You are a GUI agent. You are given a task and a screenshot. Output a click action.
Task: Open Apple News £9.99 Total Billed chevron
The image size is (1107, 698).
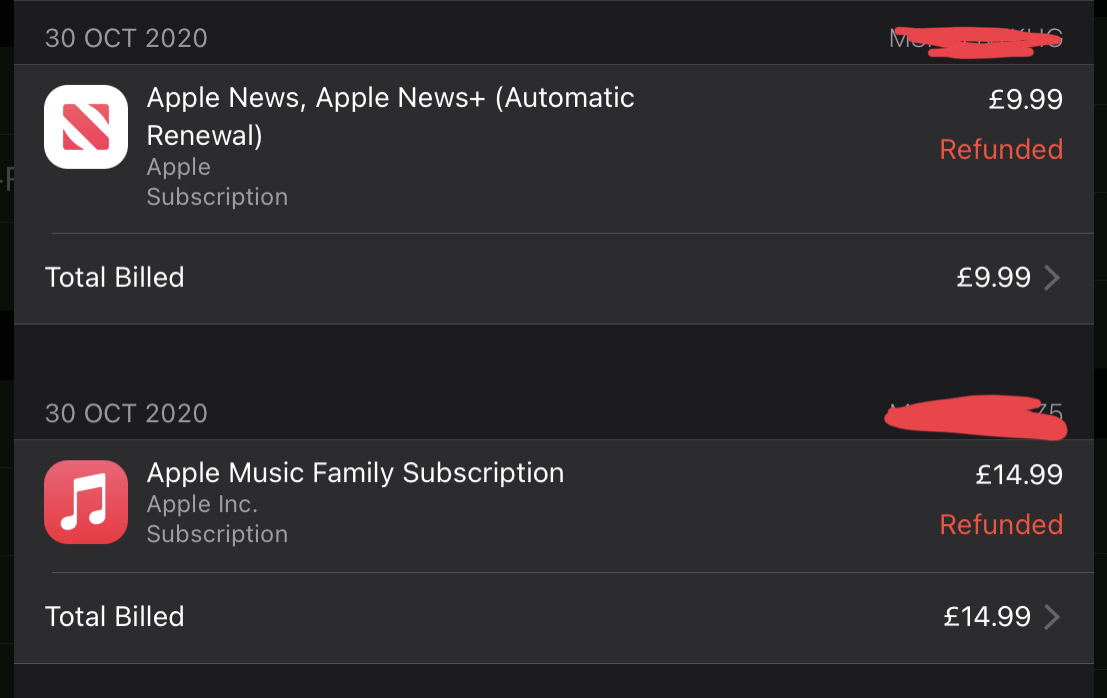(x=1052, y=277)
